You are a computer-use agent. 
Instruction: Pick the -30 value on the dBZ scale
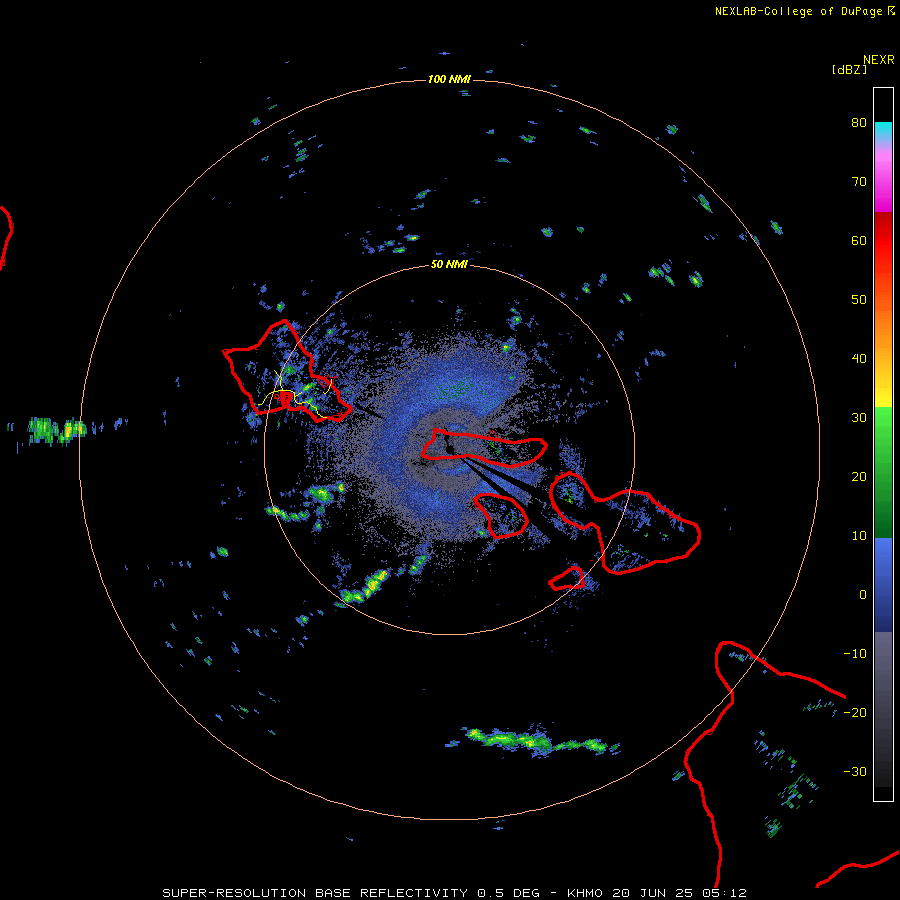[855, 771]
